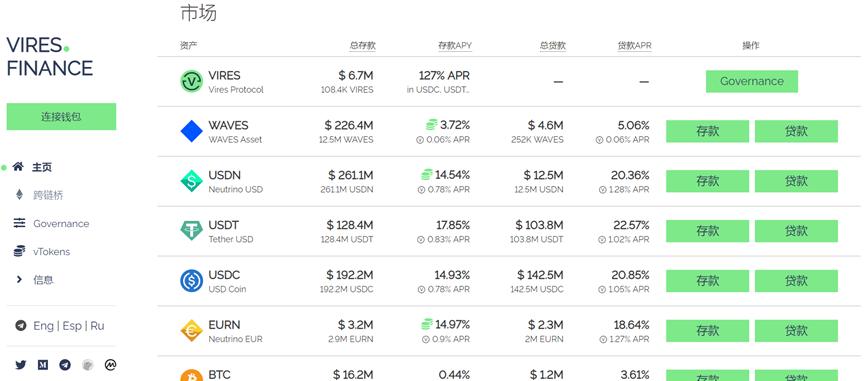The image size is (865, 381).
Task: Click the CoinMarketCap icon in footer
Action: [111, 364]
